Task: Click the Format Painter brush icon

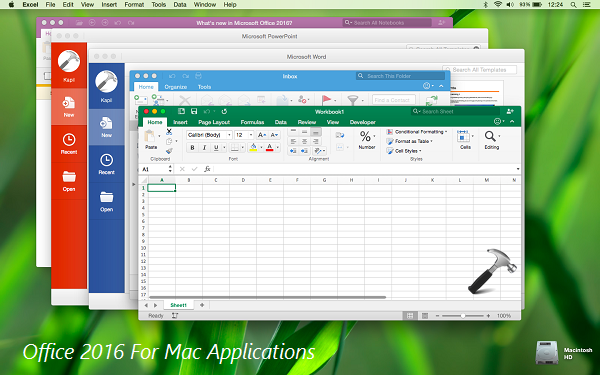Action: tap(169, 151)
